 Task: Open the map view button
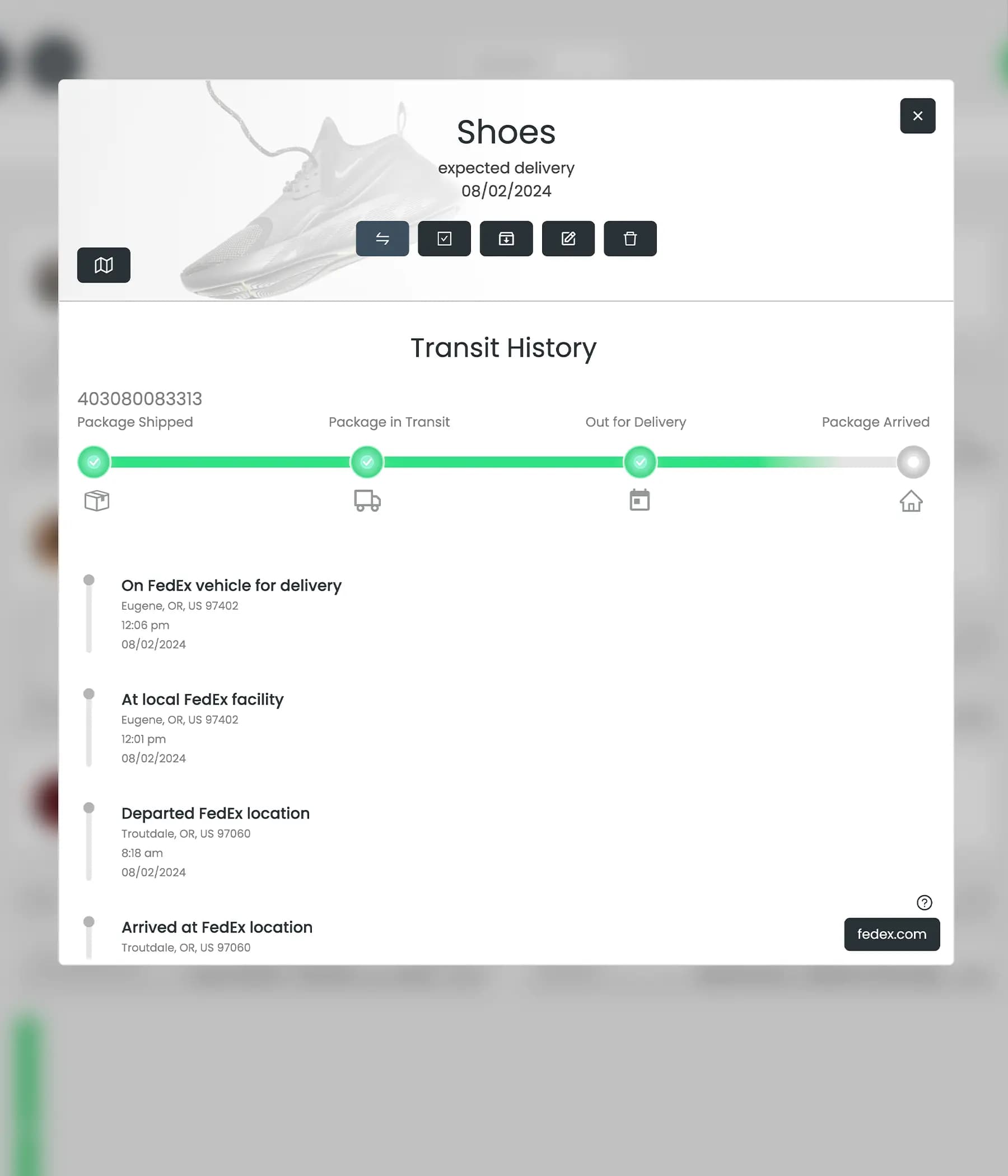point(104,265)
